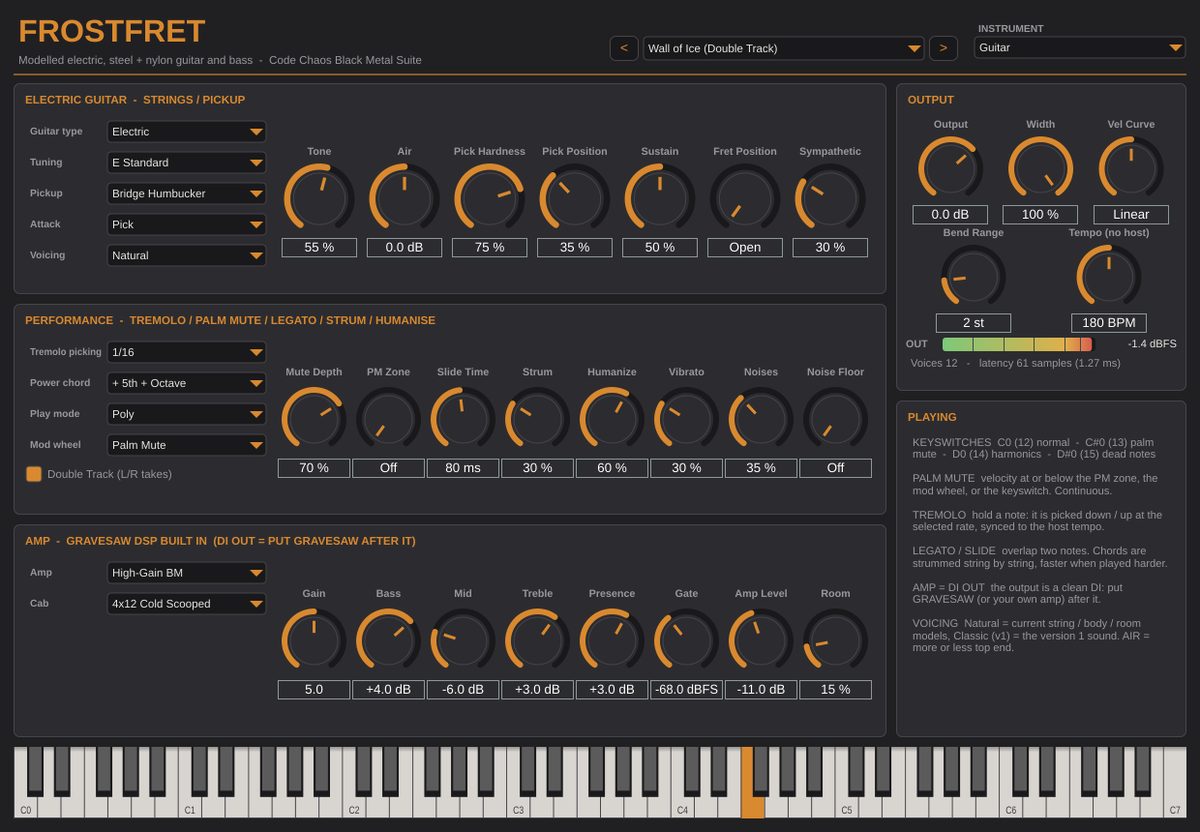The height and width of the screenshot is (832, 1200).
Task: Open the Voicing dropdown
Action: coord(187,255)
